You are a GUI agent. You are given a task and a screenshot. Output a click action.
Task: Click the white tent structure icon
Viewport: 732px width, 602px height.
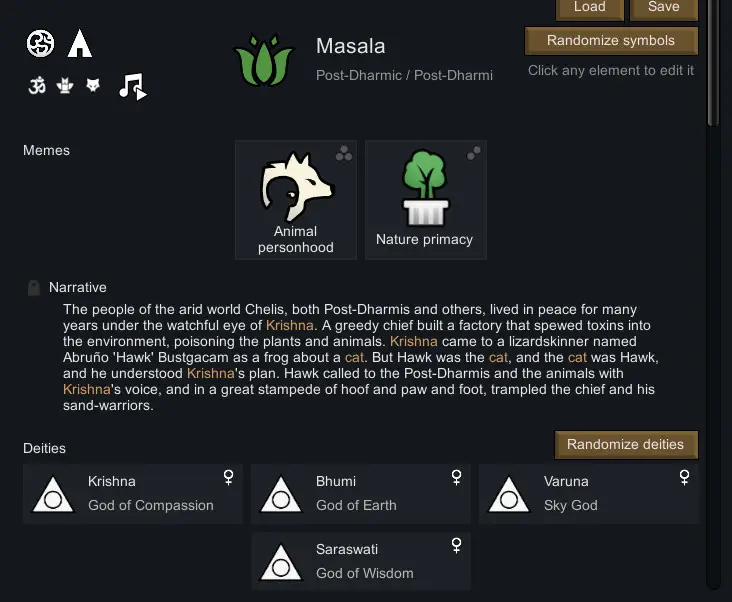point(80,43)
